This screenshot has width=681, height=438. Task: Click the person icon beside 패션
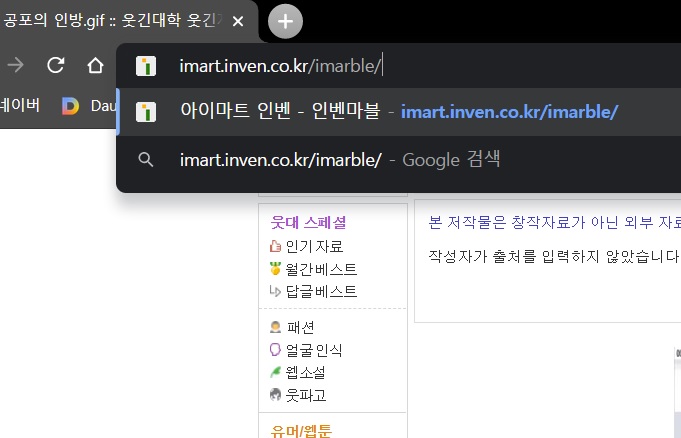[275, 327]
